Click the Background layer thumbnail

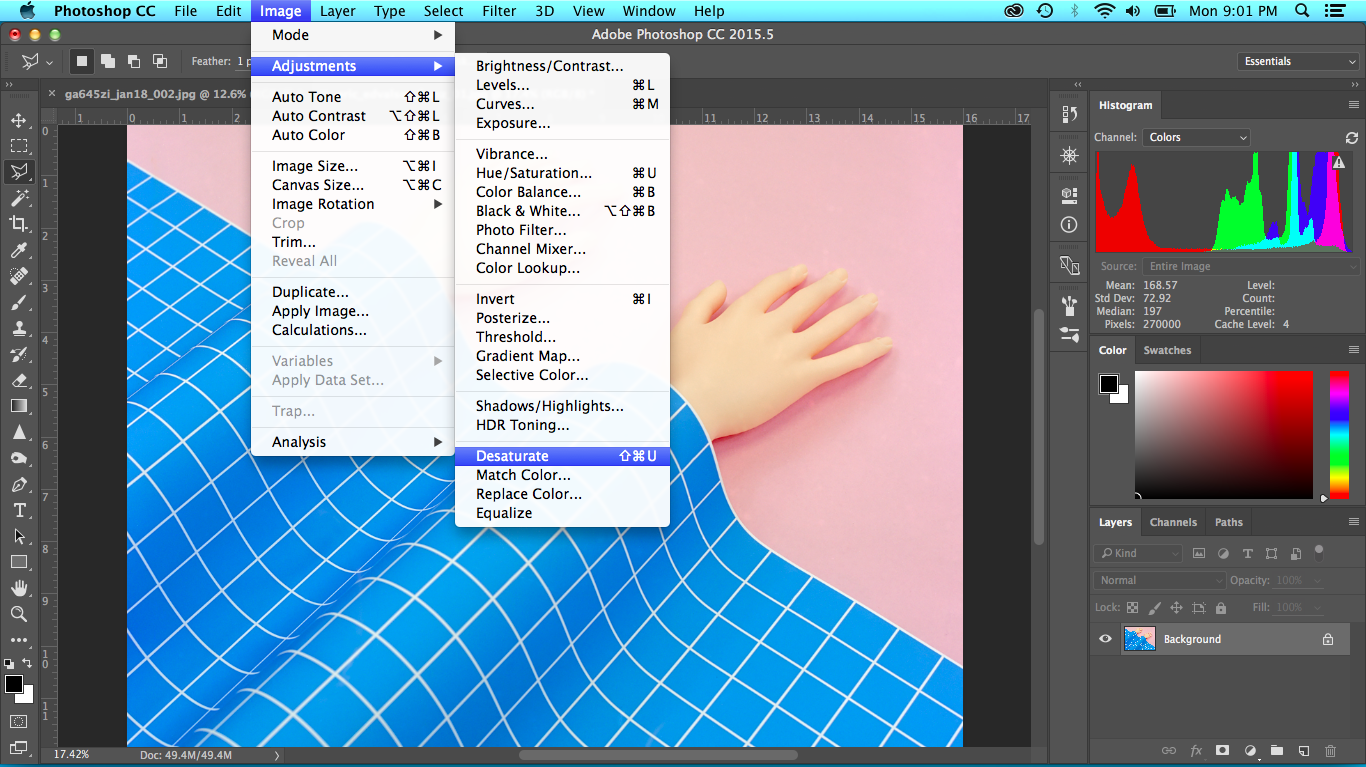click(x=1140, y=639)
